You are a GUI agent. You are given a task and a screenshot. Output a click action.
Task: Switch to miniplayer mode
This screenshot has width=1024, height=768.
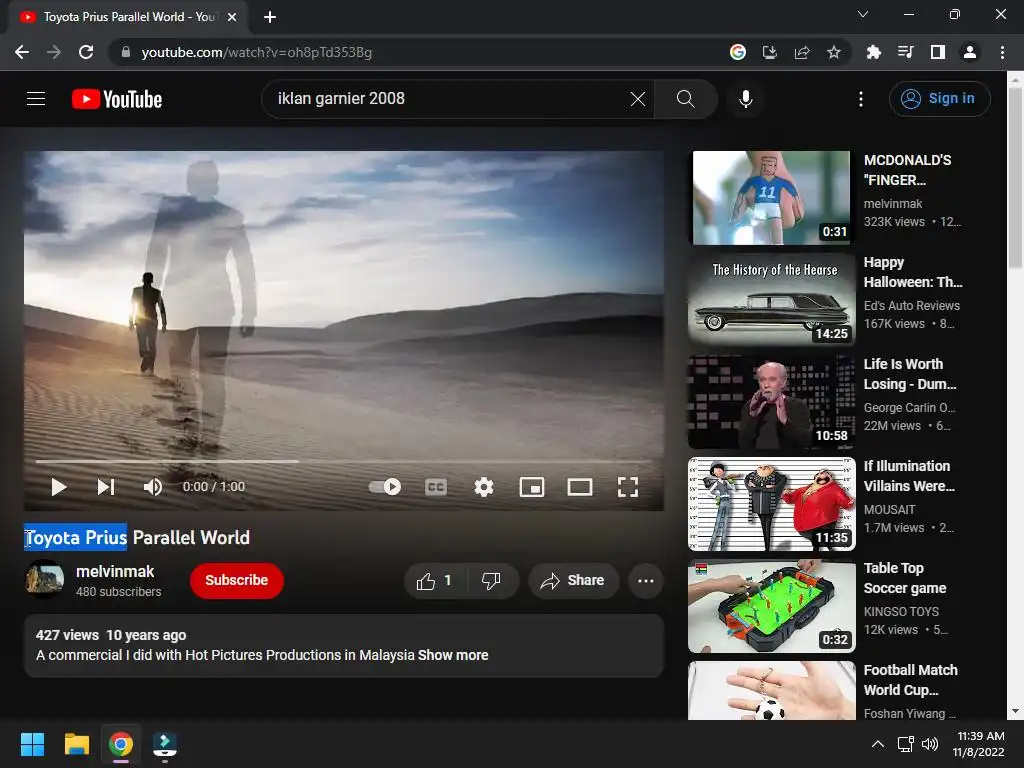tap(532, 487)
